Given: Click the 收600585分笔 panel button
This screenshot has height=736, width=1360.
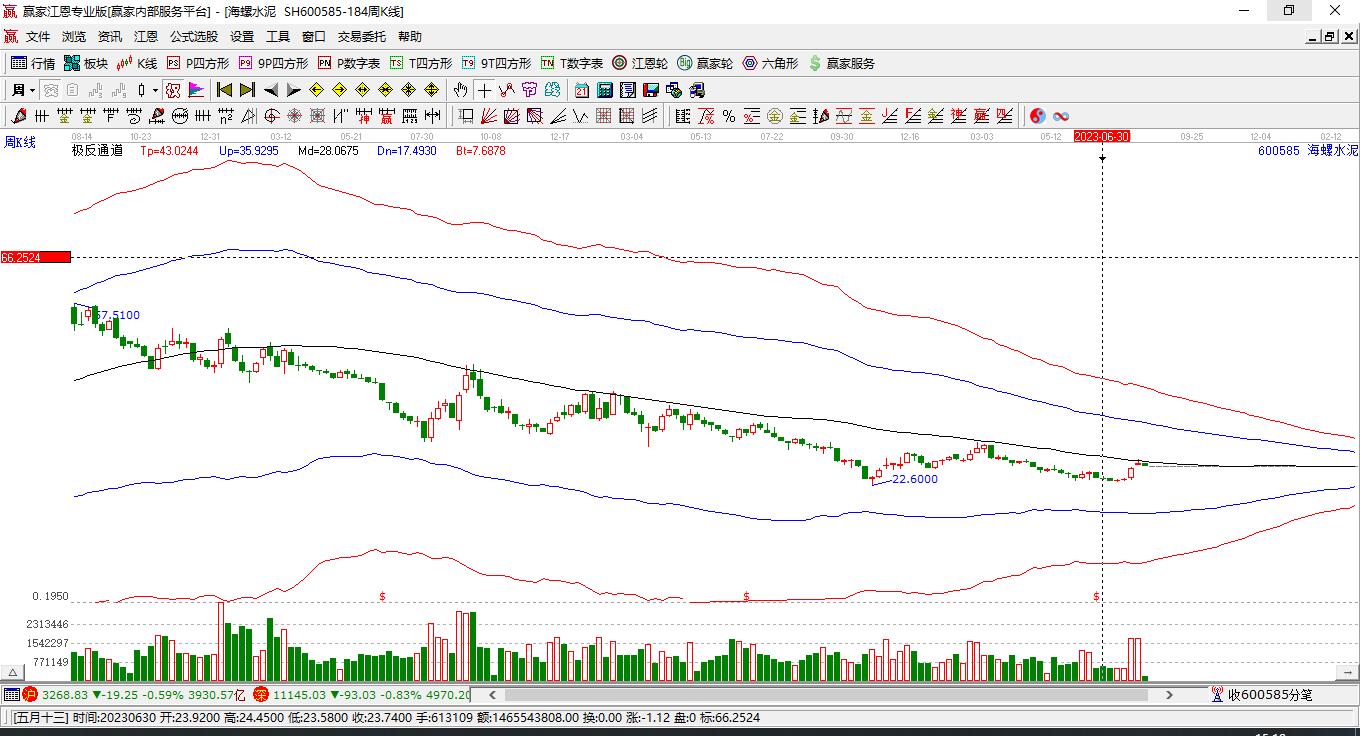Looking at the screenshot, I should pos(1262,694).
